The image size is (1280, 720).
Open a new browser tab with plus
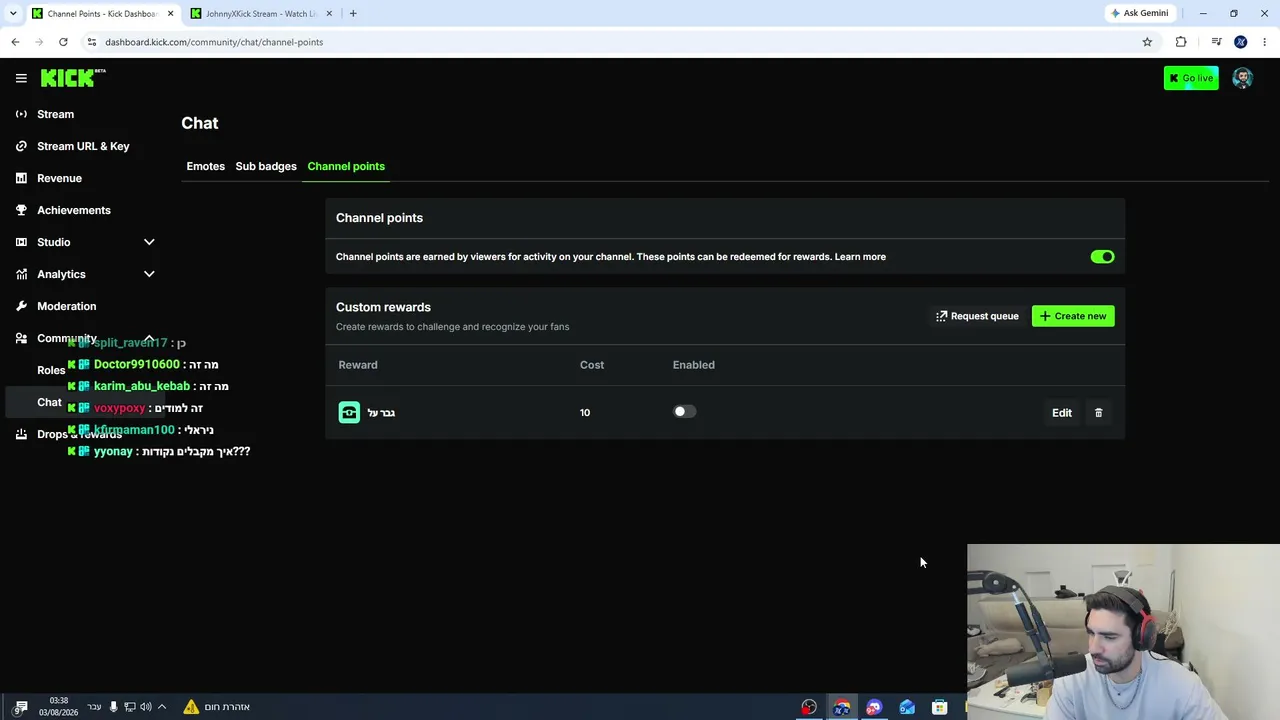coord(353,14)
